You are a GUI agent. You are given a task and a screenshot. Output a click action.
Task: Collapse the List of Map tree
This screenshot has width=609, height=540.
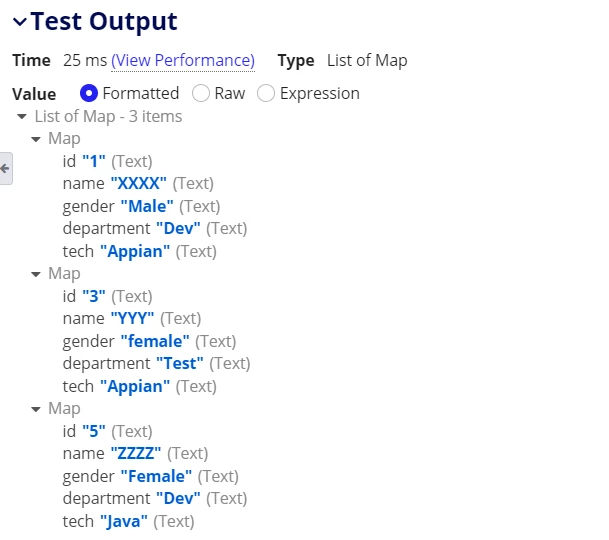(x=22, y=116)
